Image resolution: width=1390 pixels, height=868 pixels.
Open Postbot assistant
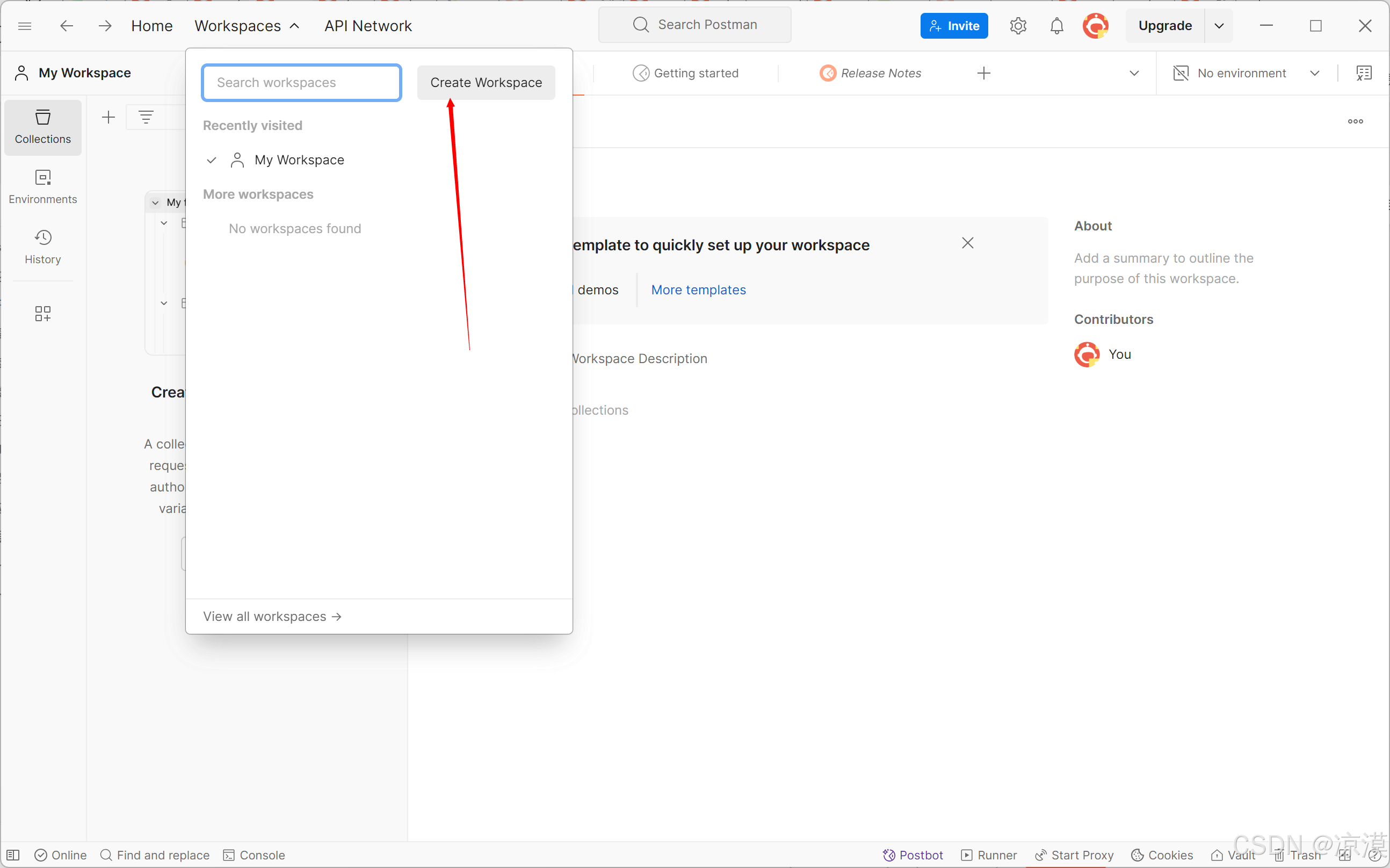click(x=913, y=855)
